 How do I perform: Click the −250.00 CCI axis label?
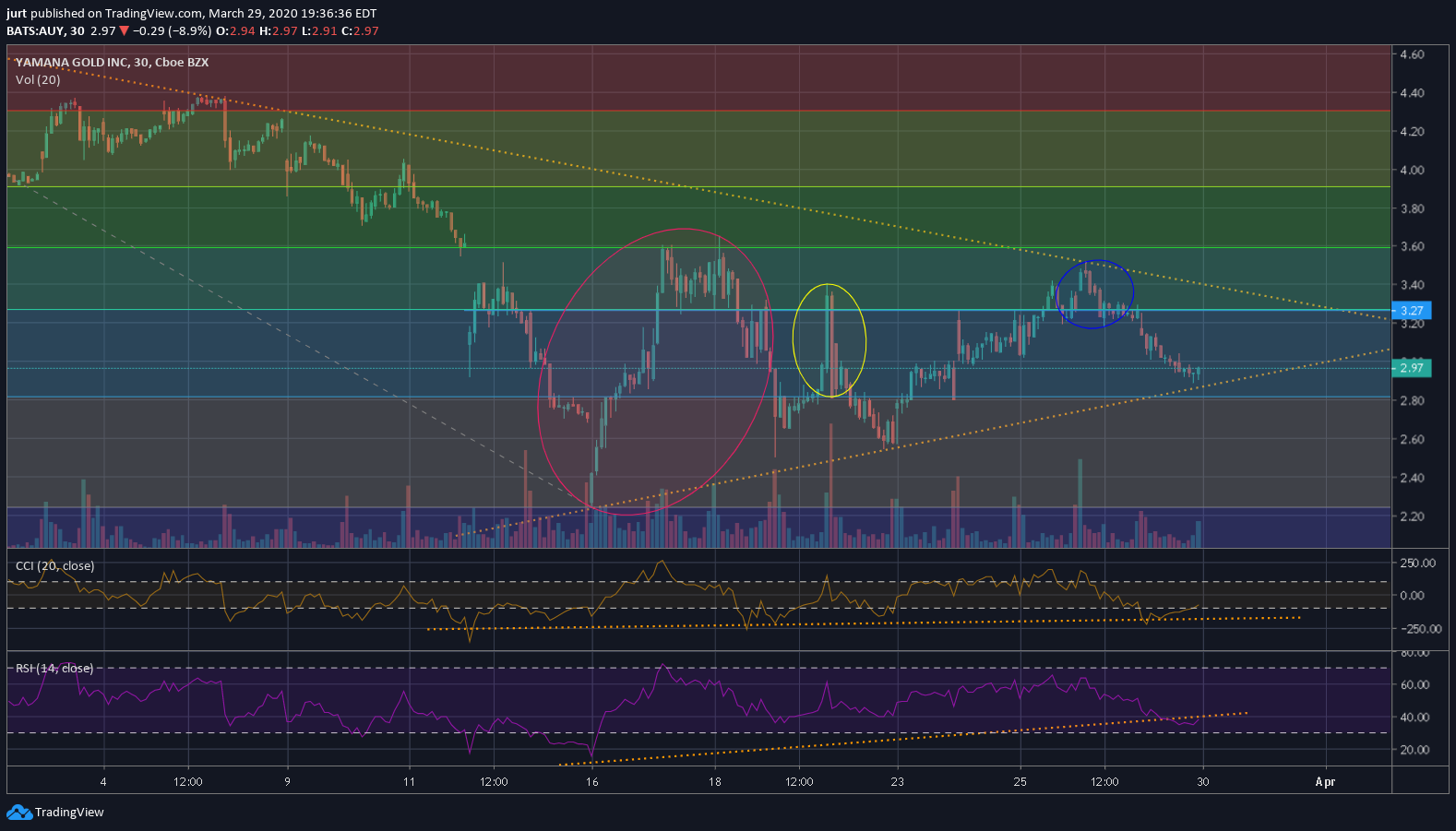coord(1419,629)
